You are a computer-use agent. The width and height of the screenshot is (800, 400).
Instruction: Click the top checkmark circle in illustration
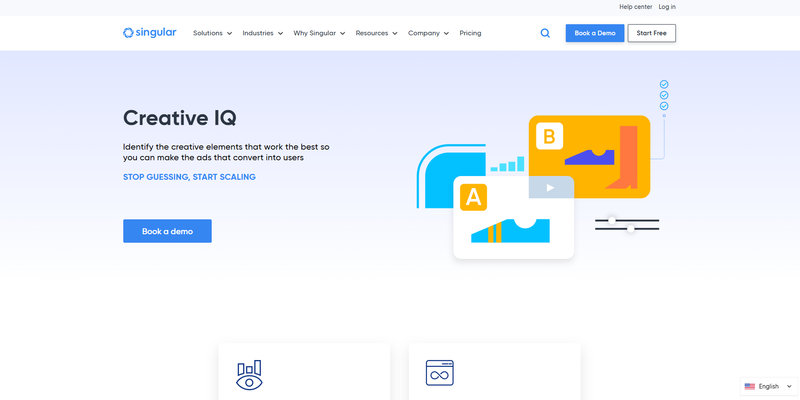tap(664, 85)
